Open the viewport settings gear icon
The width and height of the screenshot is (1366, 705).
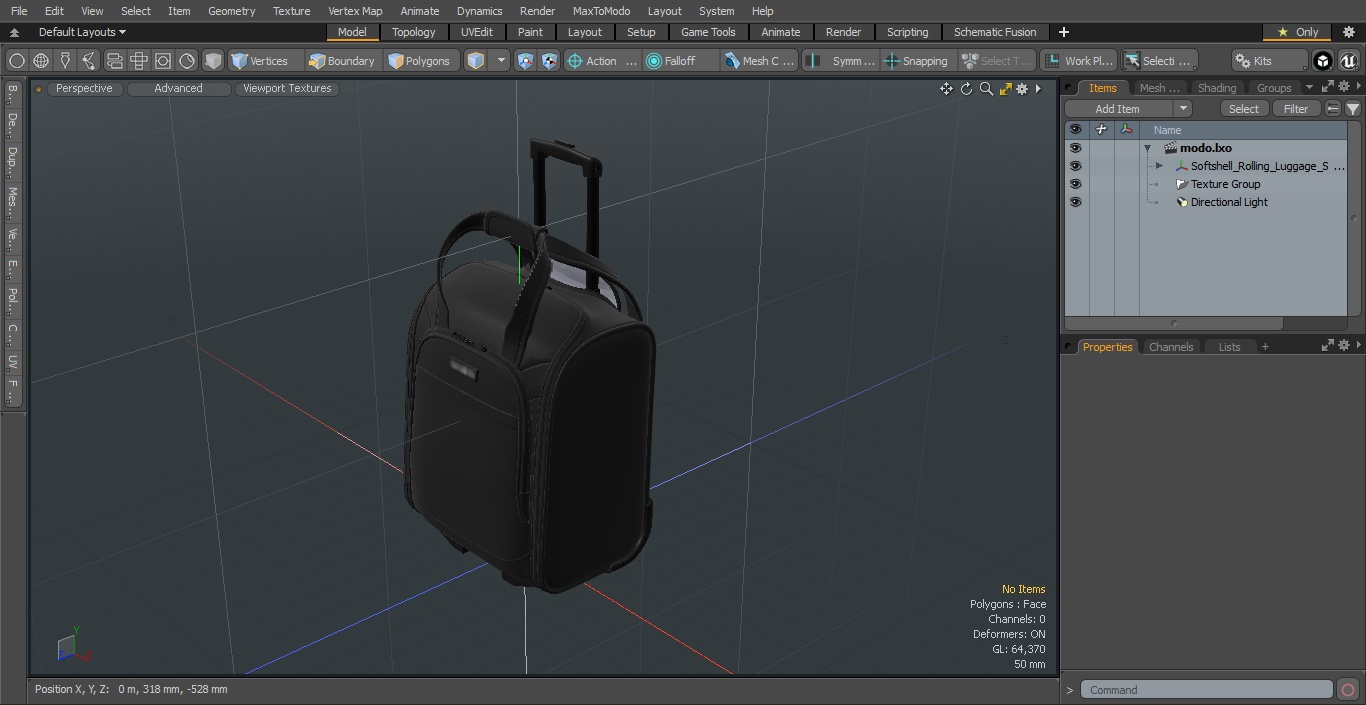tap(1022, 89)
